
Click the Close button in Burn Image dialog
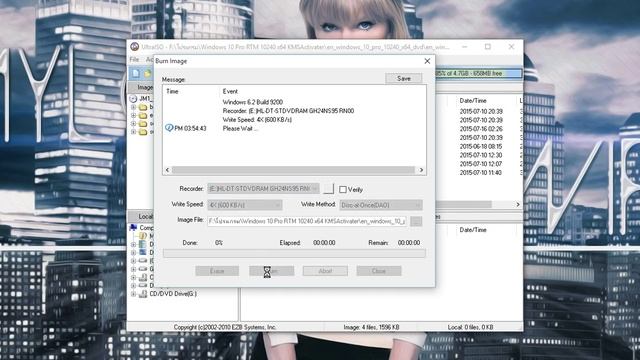coord(379,271)
